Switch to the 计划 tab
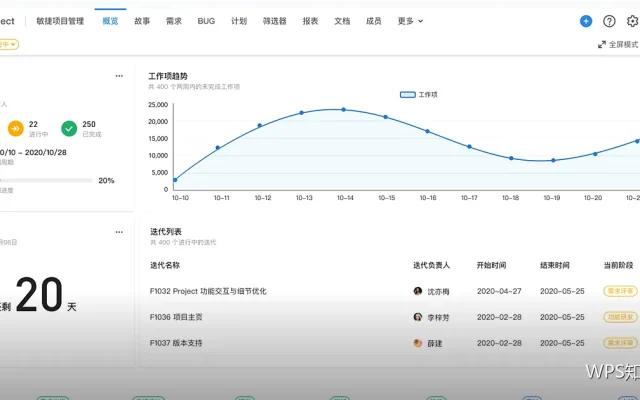This screenshot has height=400, width=640. (239, 21)
